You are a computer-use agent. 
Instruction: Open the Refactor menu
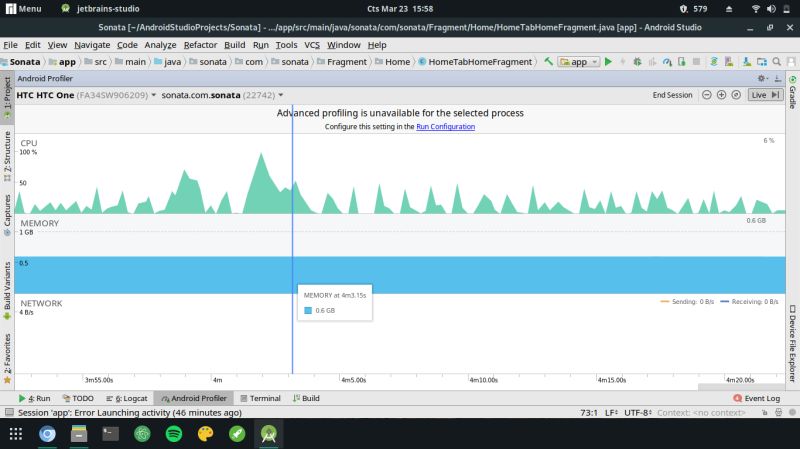pyautogui.click(x=201, y=45)
